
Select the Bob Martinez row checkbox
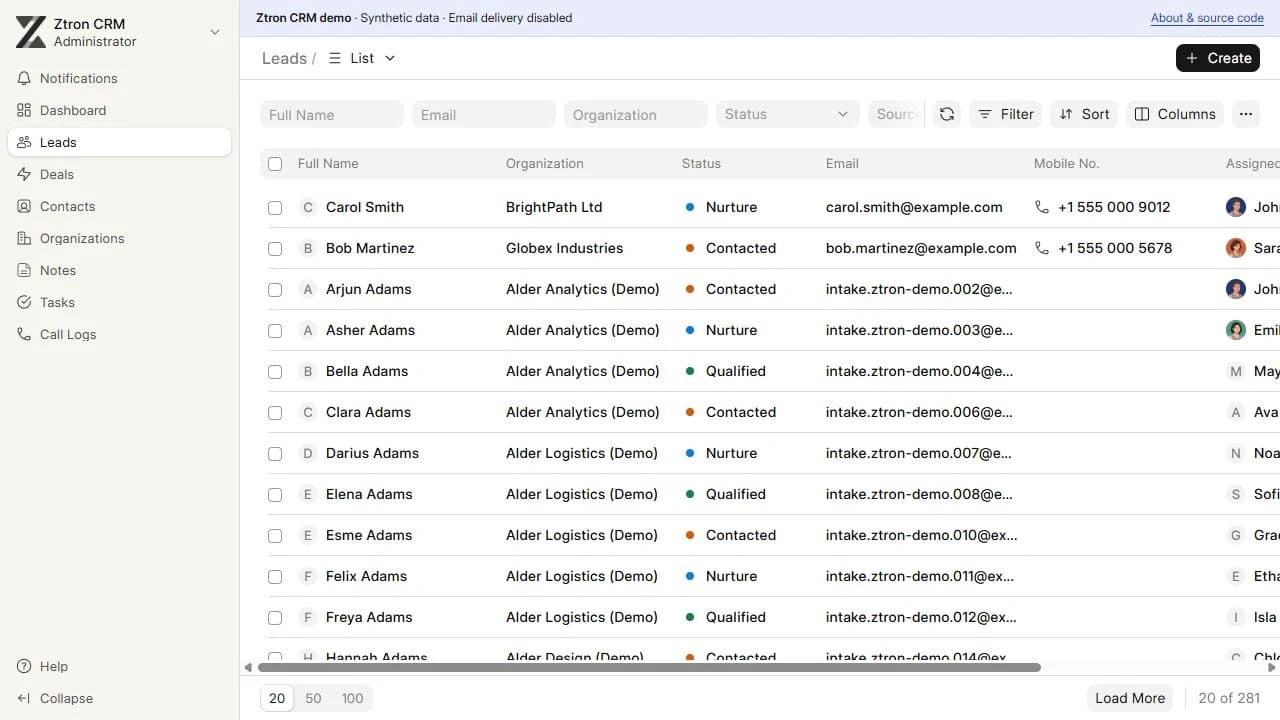tap(275, 249)
